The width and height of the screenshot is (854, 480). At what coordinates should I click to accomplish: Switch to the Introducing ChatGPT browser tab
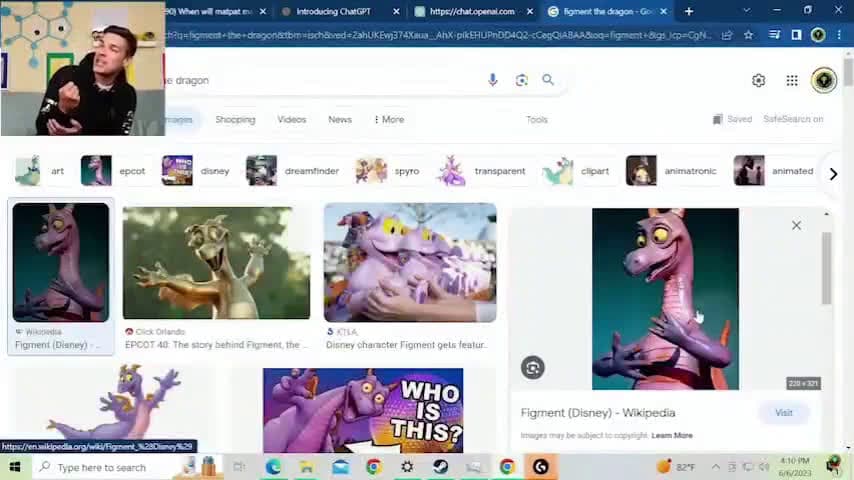click(333, 11)
